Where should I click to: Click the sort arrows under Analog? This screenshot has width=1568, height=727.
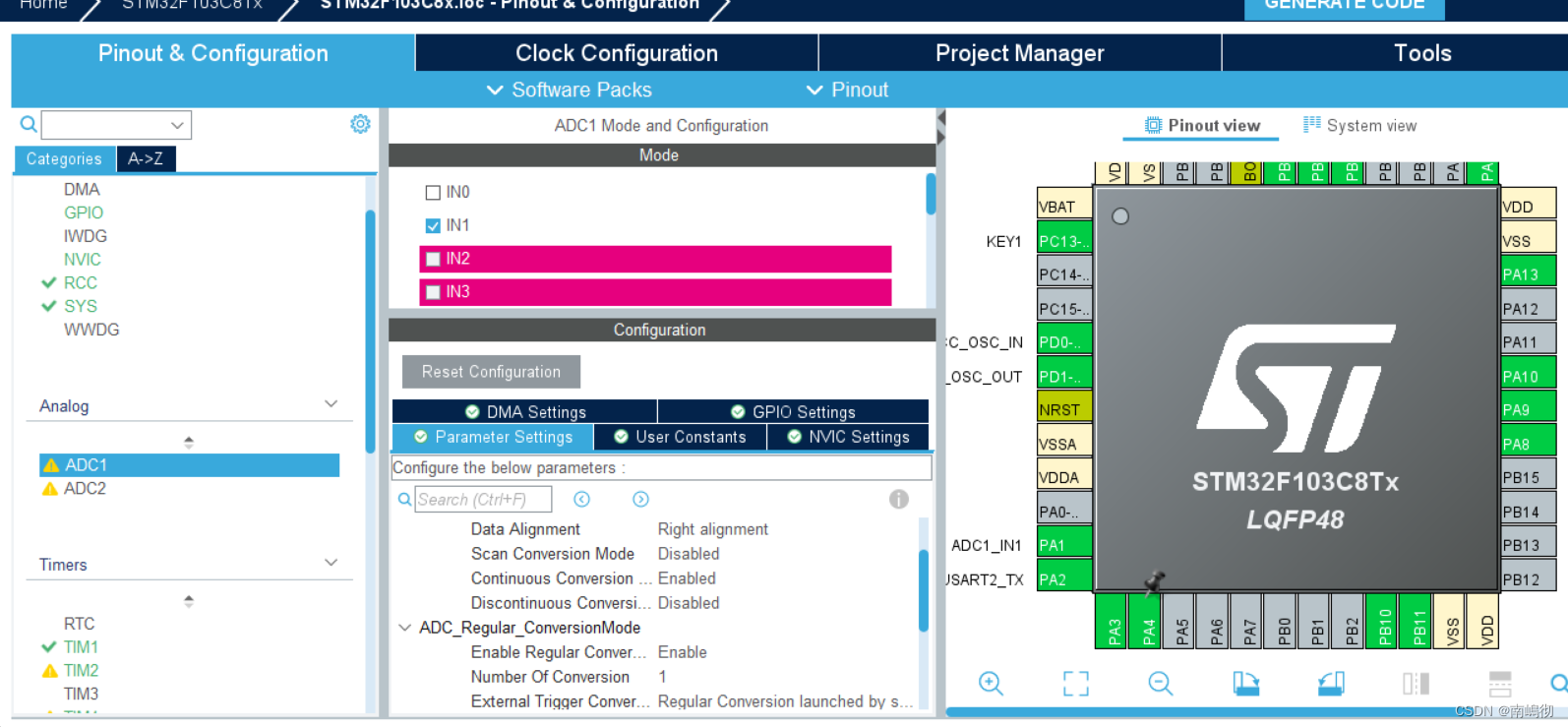(189, 443)
